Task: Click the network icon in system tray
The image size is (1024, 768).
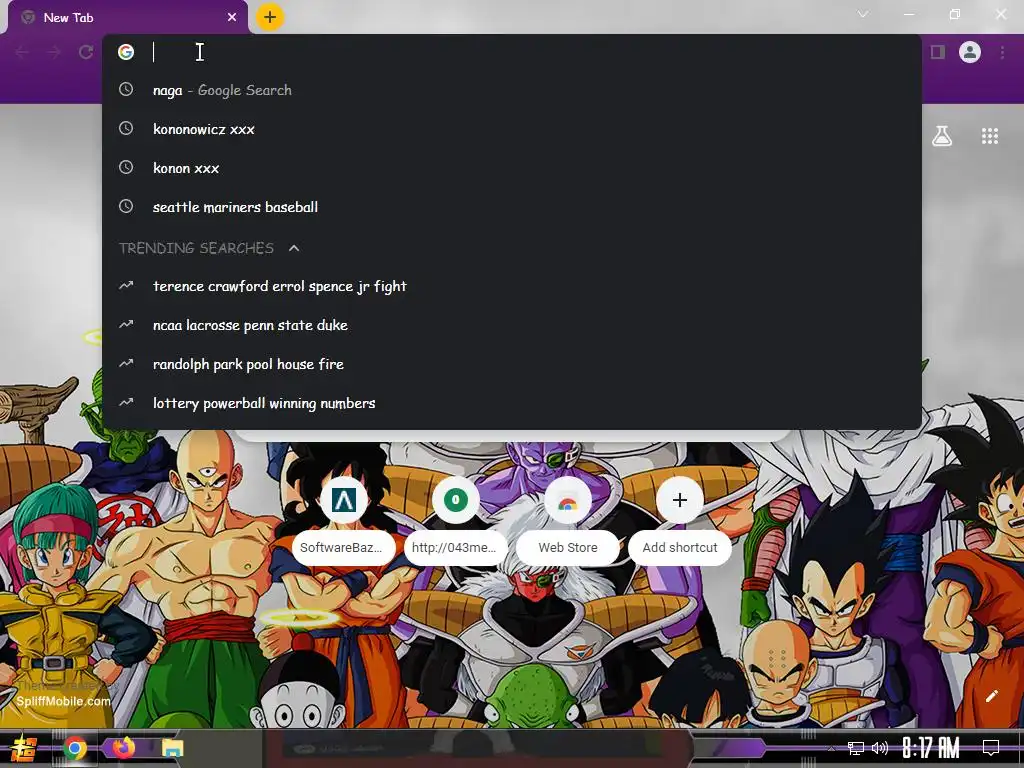Action: [x=856, y=748]
